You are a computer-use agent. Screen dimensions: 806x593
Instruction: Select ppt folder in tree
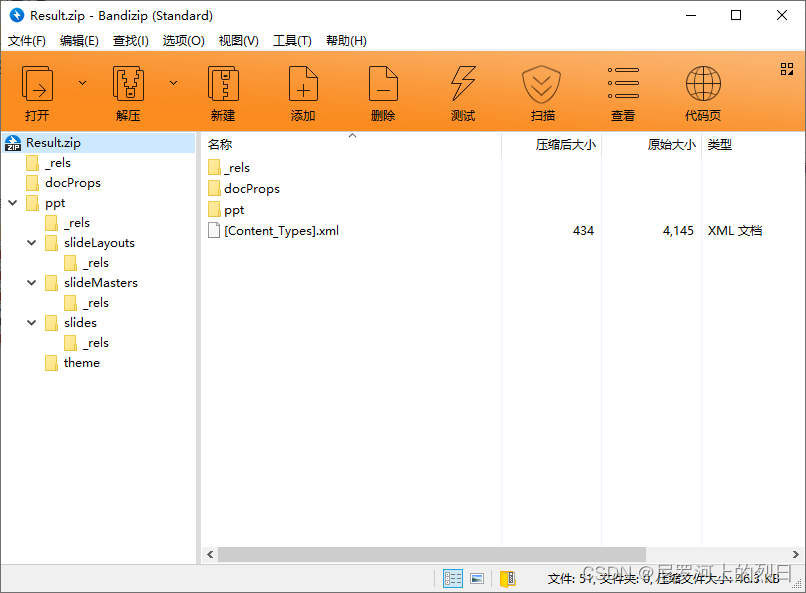tap(46, 203)
